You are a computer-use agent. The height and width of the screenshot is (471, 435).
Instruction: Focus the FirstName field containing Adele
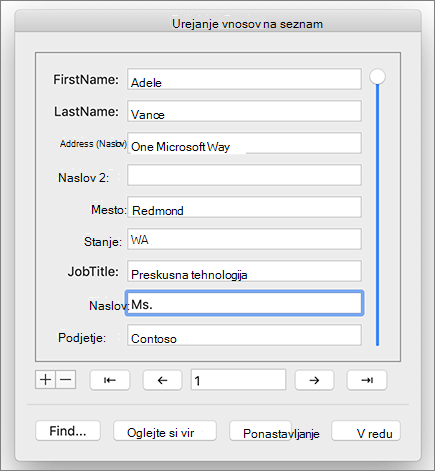click(x=244, y=79)
